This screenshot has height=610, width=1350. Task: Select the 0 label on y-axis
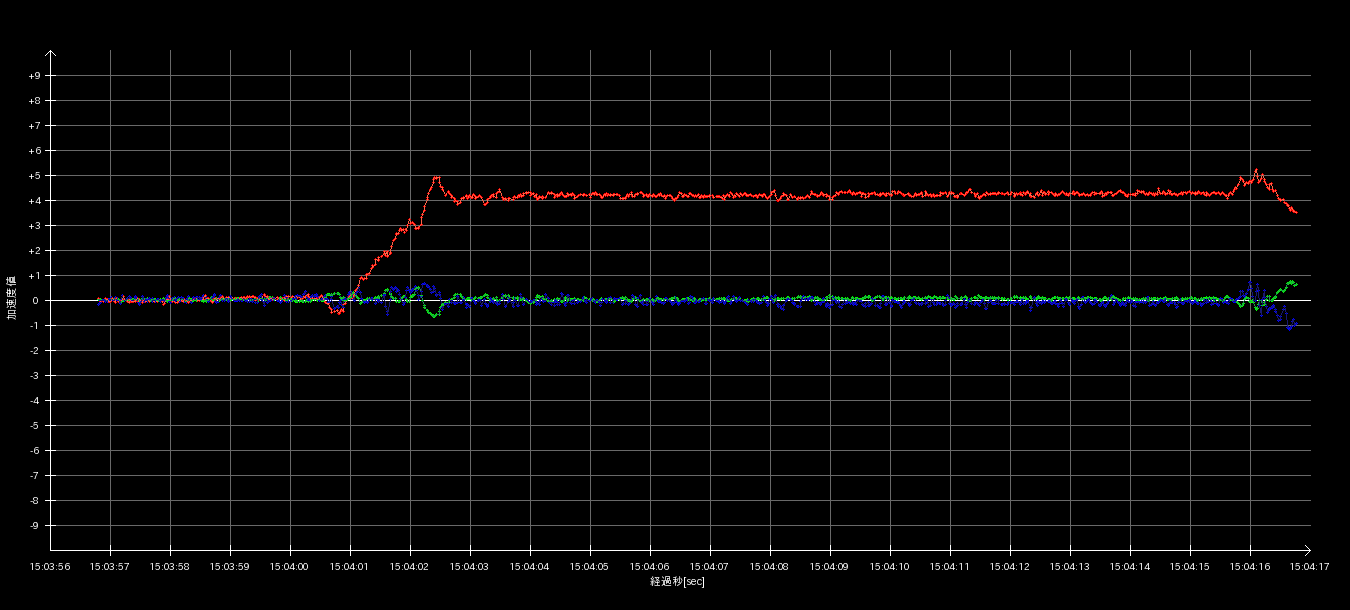pos(35,301)
